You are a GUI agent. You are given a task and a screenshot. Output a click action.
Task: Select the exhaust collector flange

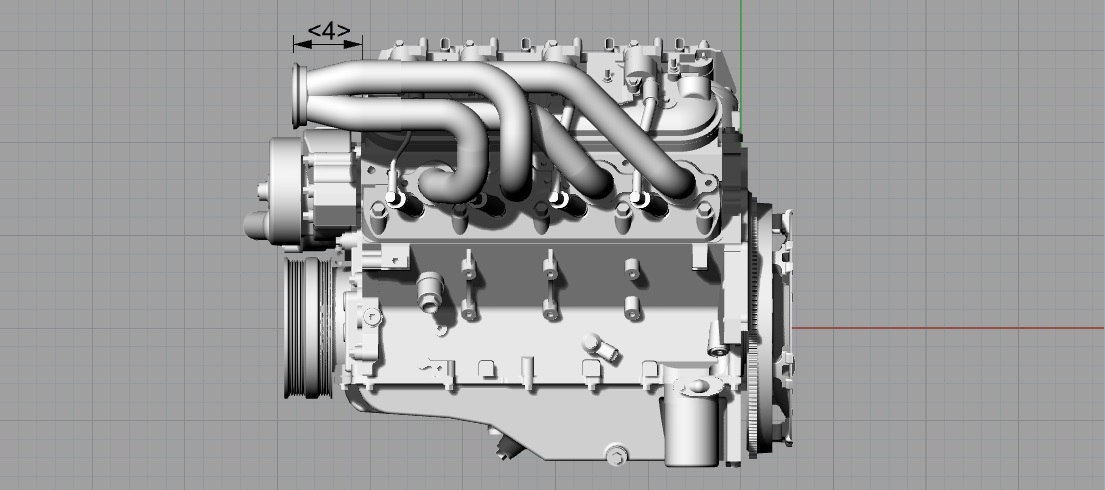coord(300,96)
